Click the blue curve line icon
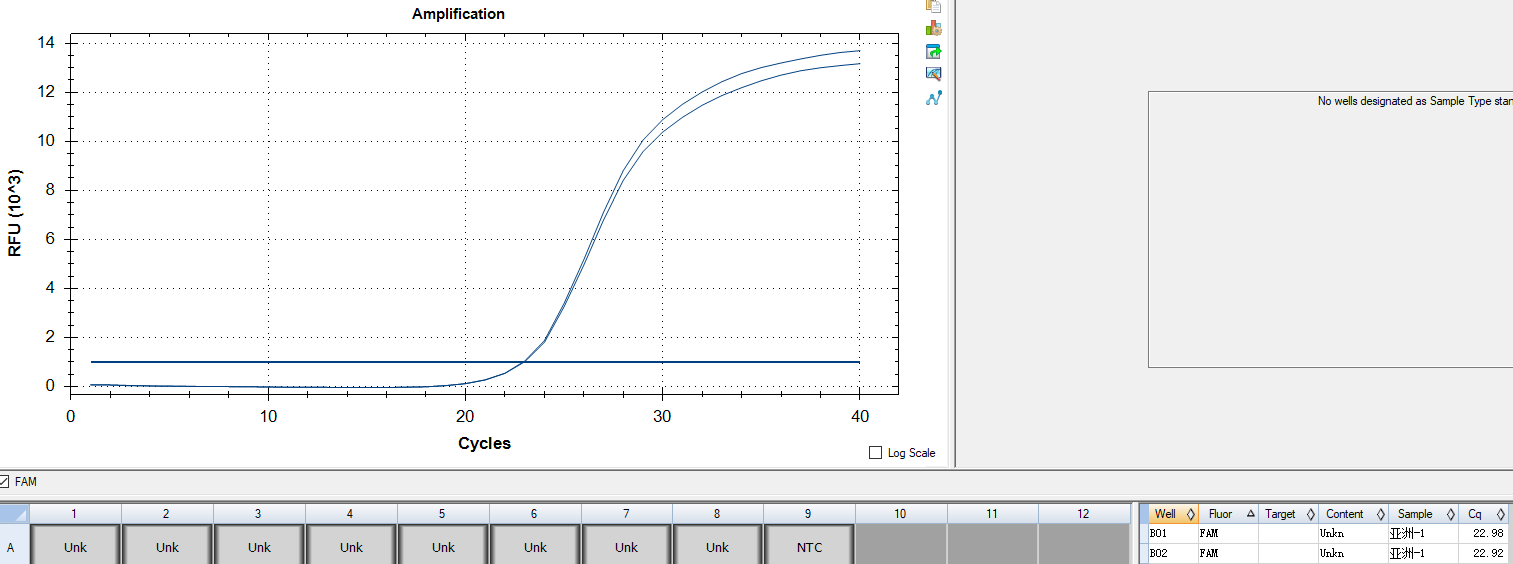This screenshot has width=1513, height=564. pyautogui.click(x=934, y=98)
